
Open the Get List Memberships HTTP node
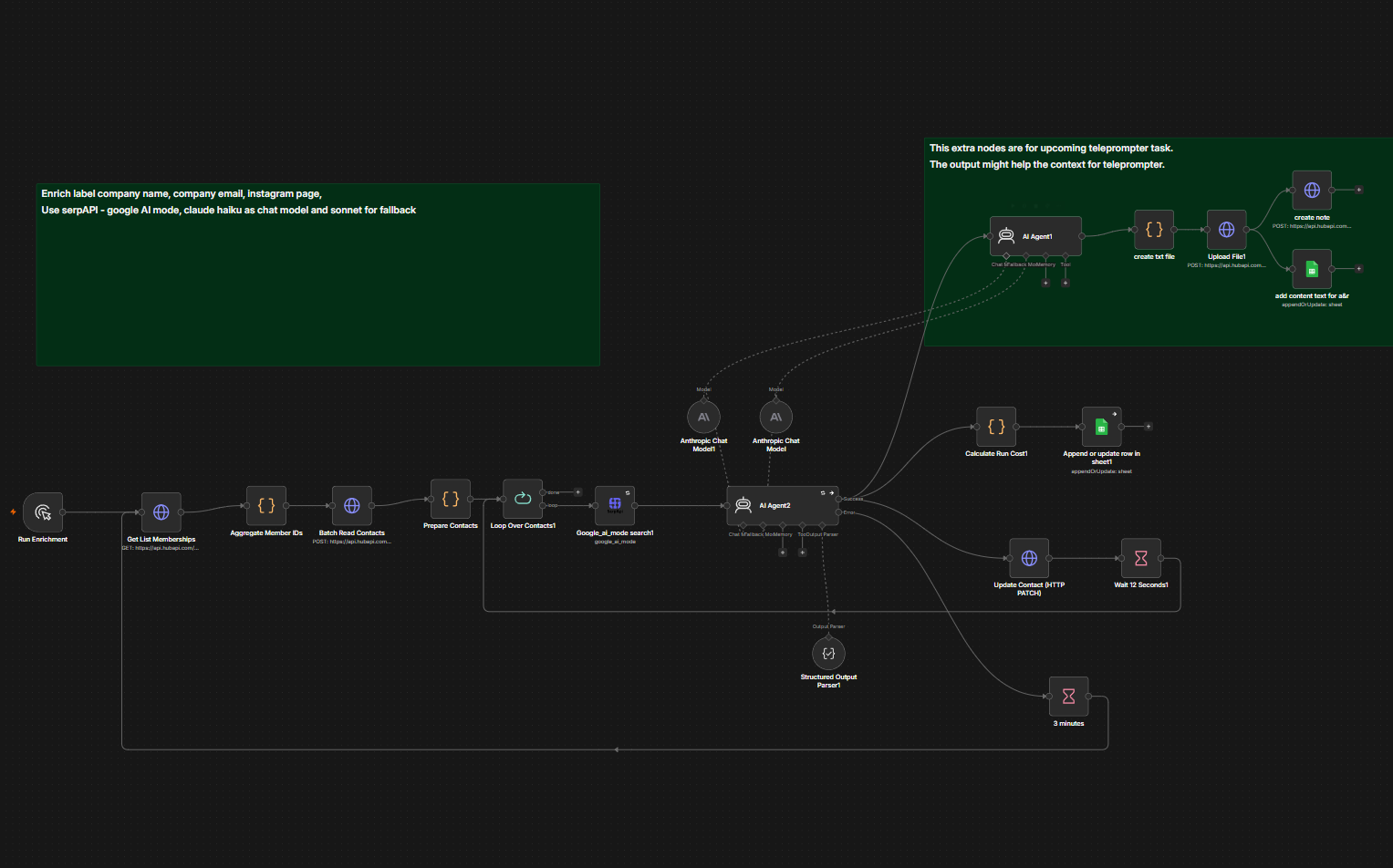click(161, 512)
